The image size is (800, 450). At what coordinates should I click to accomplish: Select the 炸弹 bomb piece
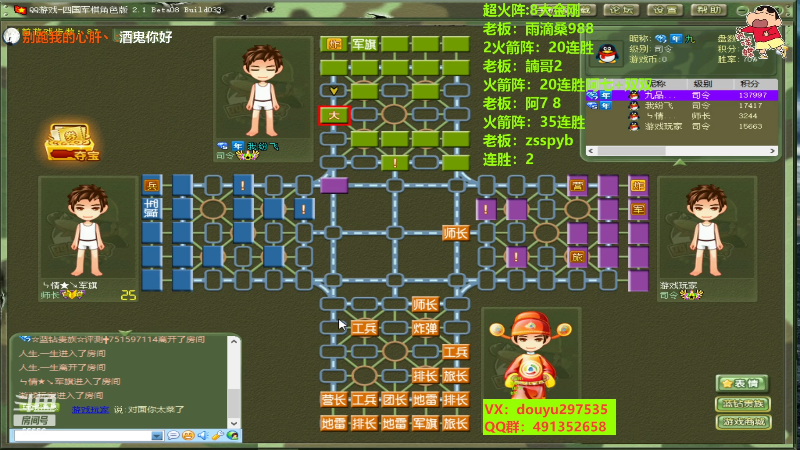[x=425, y=328]
